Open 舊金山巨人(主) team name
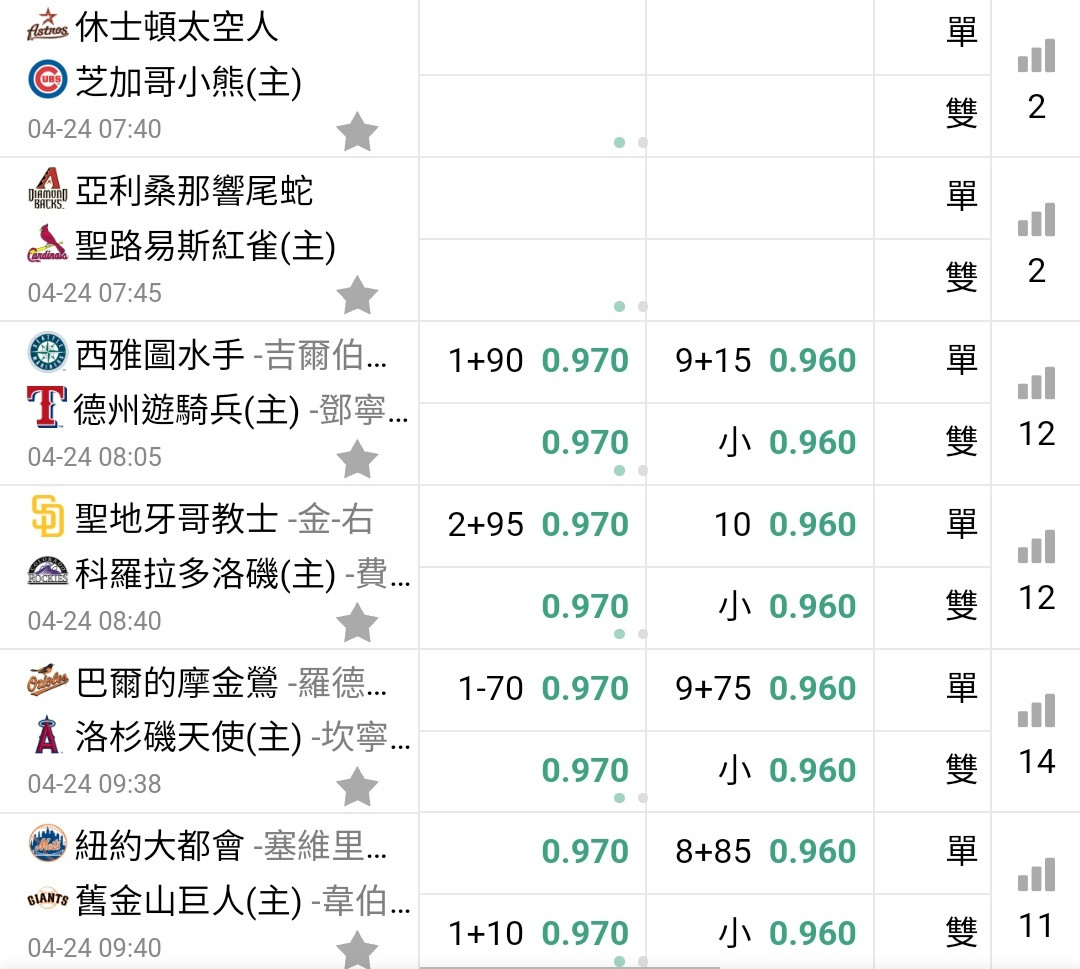Screen dimensions: 1080x969 189,901
